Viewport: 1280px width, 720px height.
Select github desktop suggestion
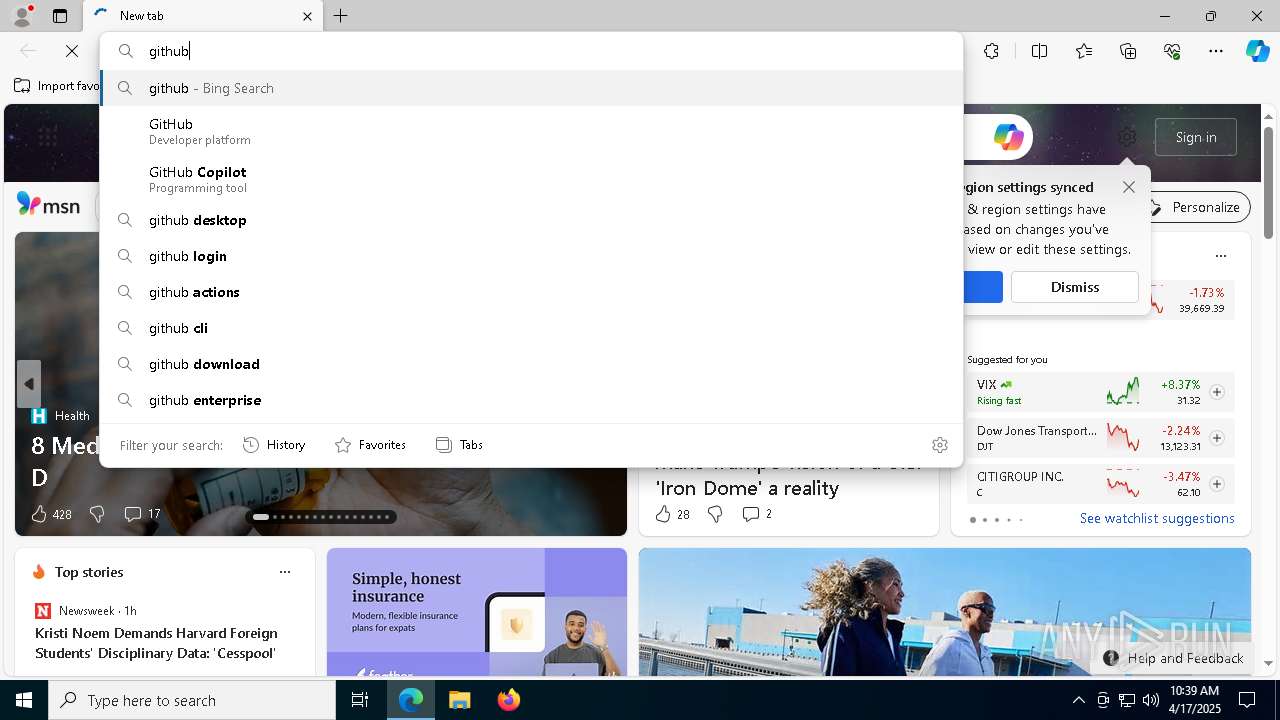pos(531,220)
